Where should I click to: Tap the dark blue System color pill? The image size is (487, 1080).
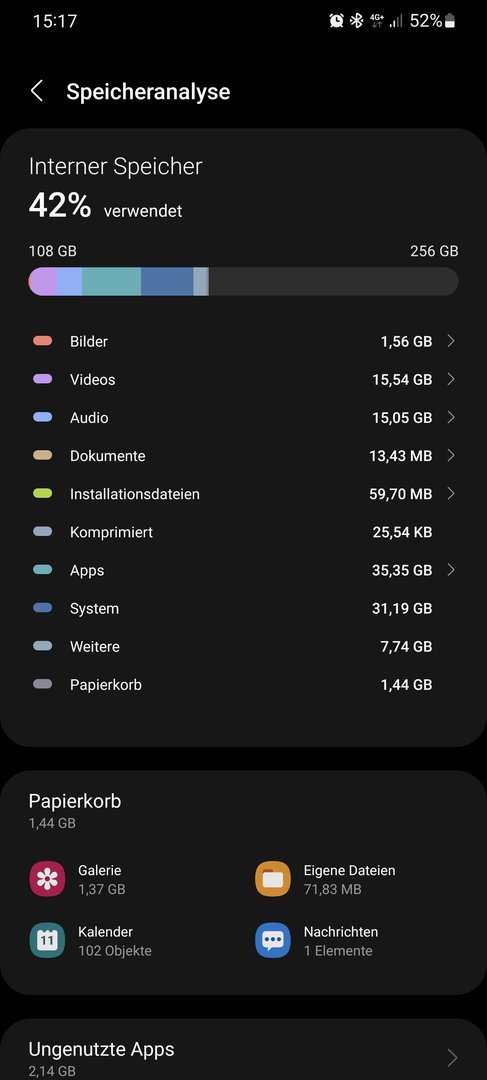tap(43, 608)
